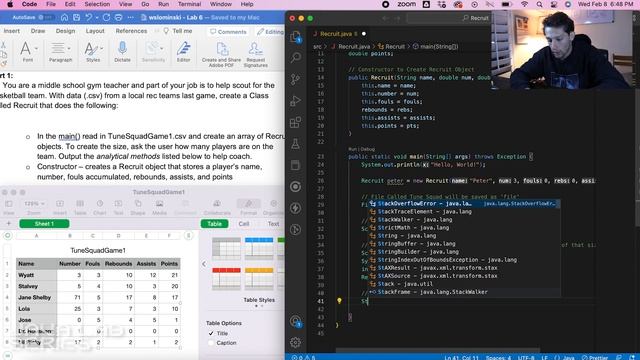640x360 pixels.
Task: Click Create and Share Adobe PDF
Action: [222, 54]
